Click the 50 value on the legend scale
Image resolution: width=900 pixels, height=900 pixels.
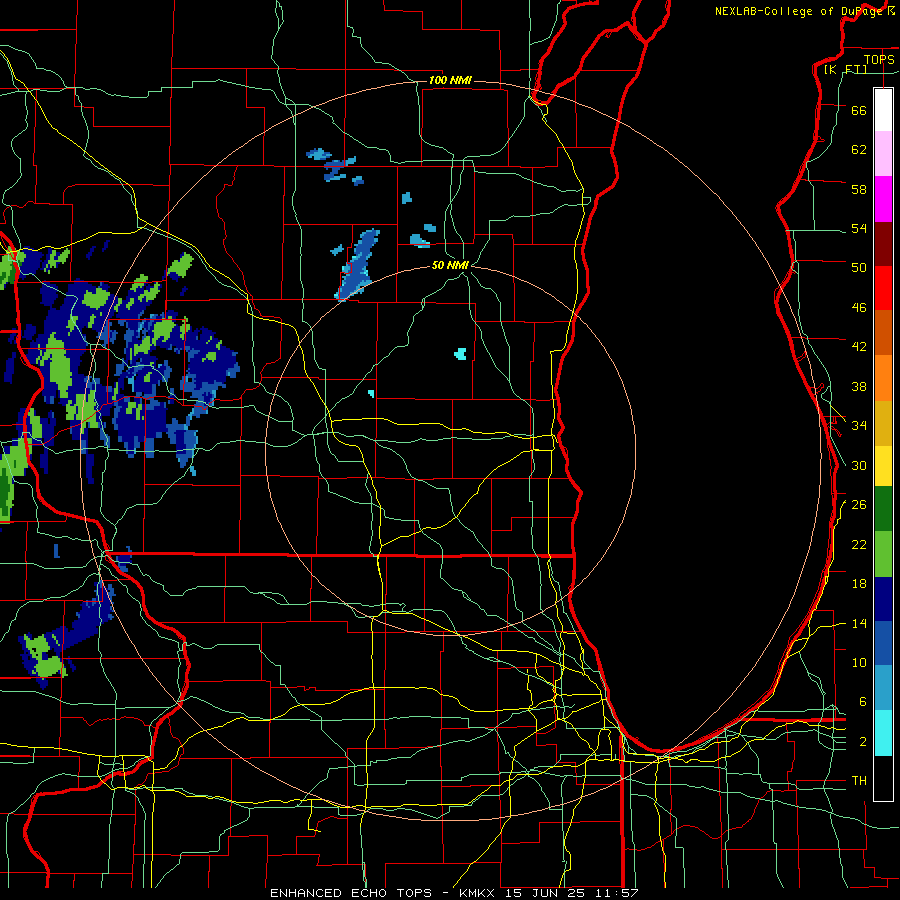tap(859, 267)
